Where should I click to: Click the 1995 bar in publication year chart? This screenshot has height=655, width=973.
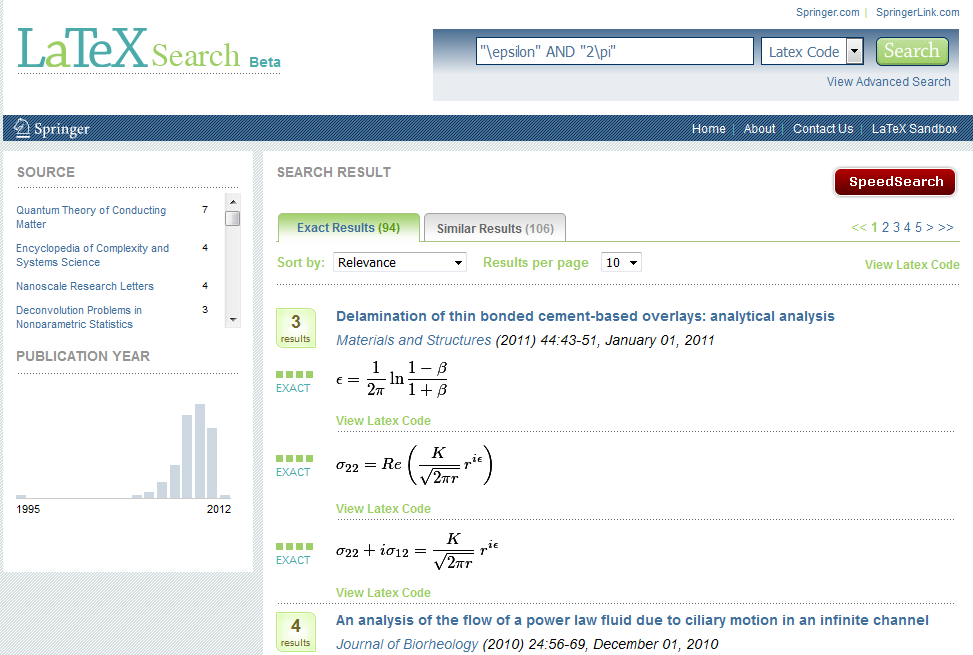point(21,496)
